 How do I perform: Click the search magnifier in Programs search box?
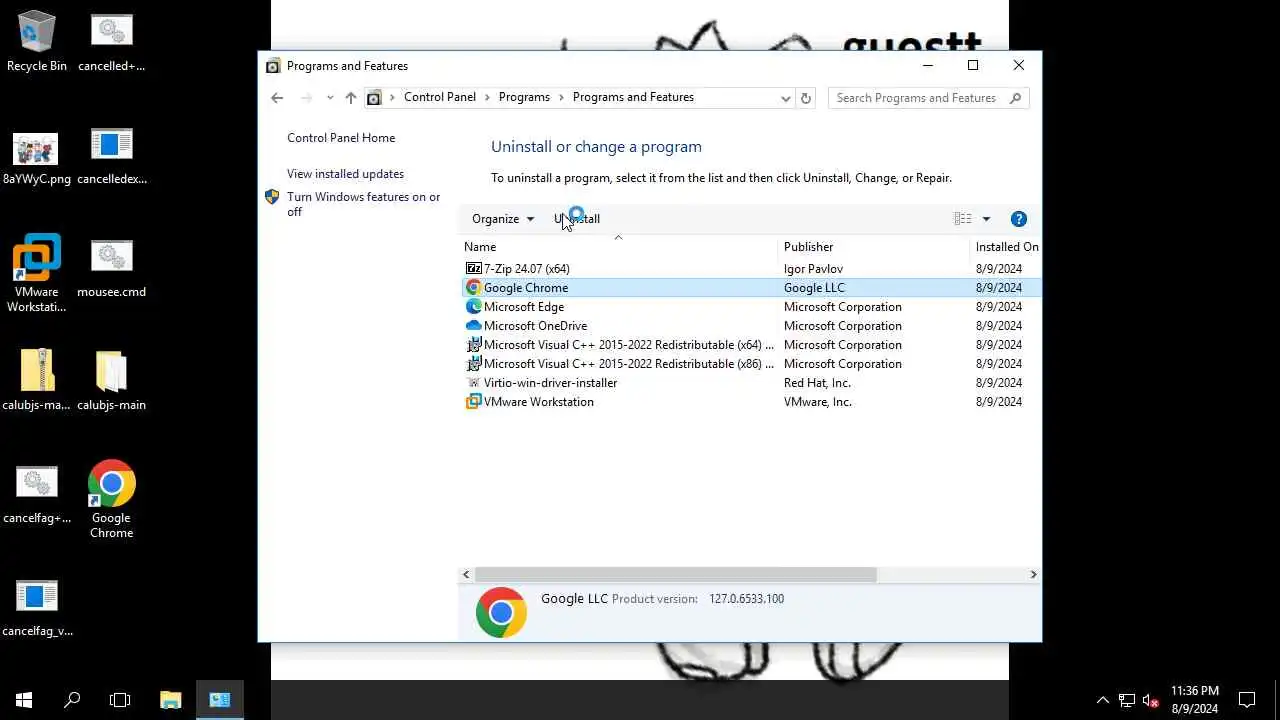[1016, 98]
